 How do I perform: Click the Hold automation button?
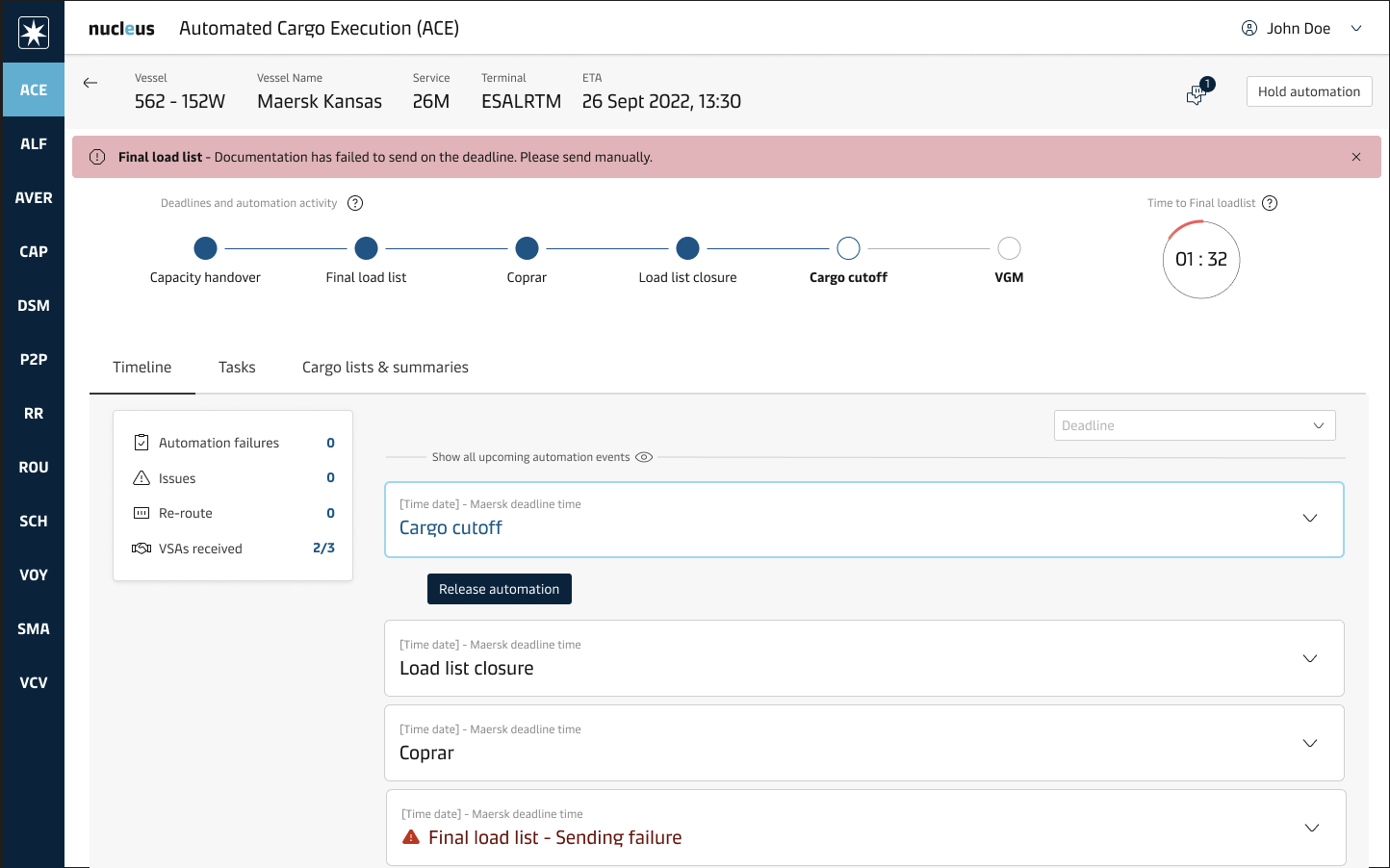1308,91
